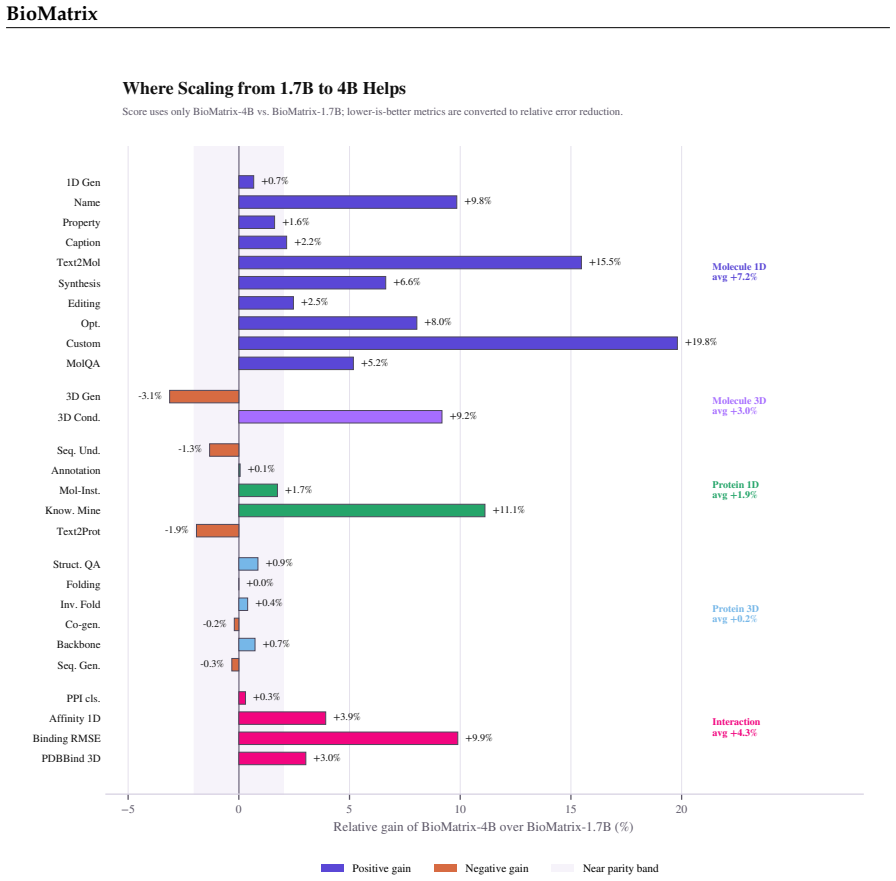Click the Near parity band legend swatch
The image size is (896, 881).
tap(562, 868)
